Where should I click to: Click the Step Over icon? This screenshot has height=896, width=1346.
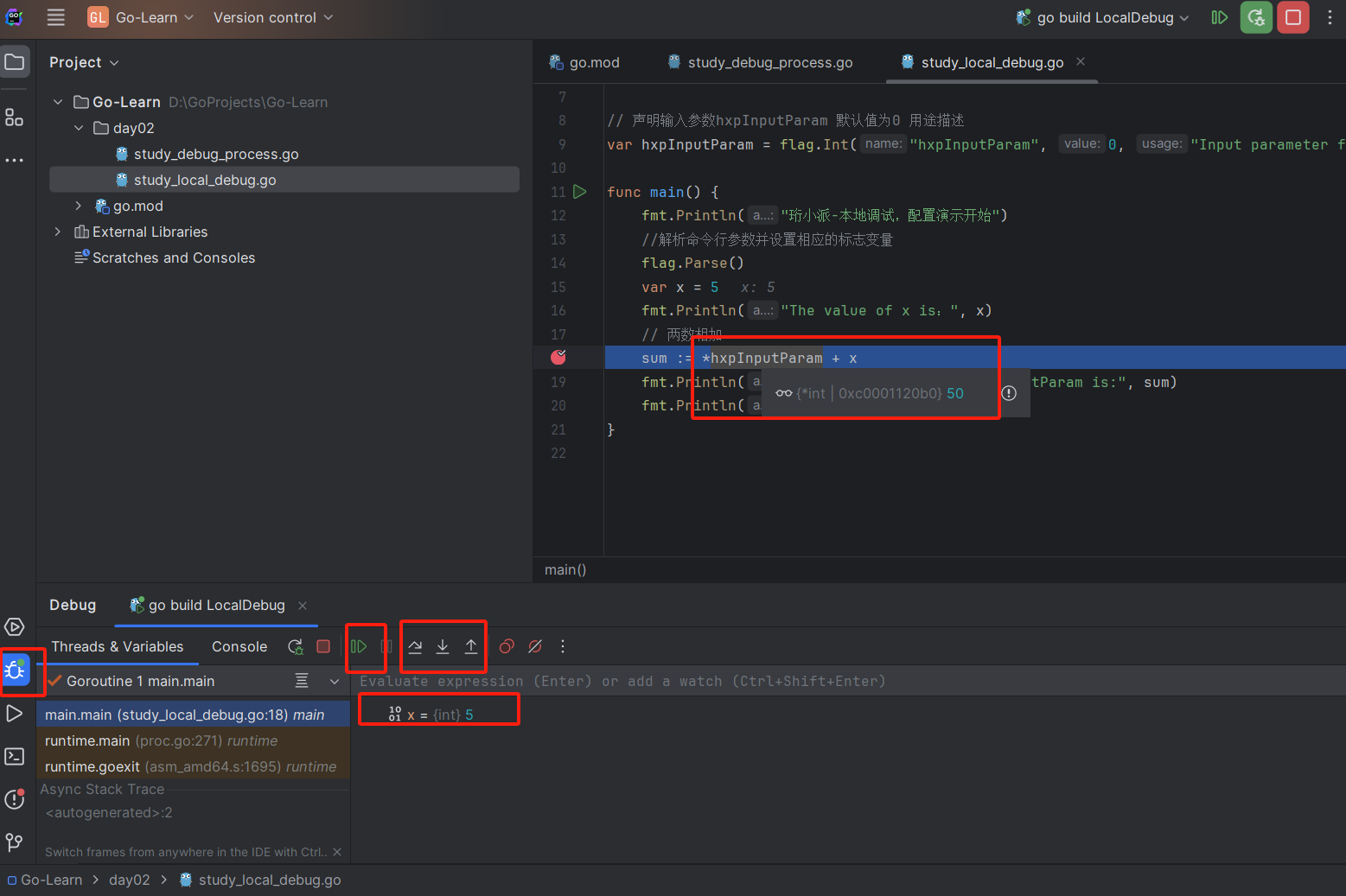[415, 646]
